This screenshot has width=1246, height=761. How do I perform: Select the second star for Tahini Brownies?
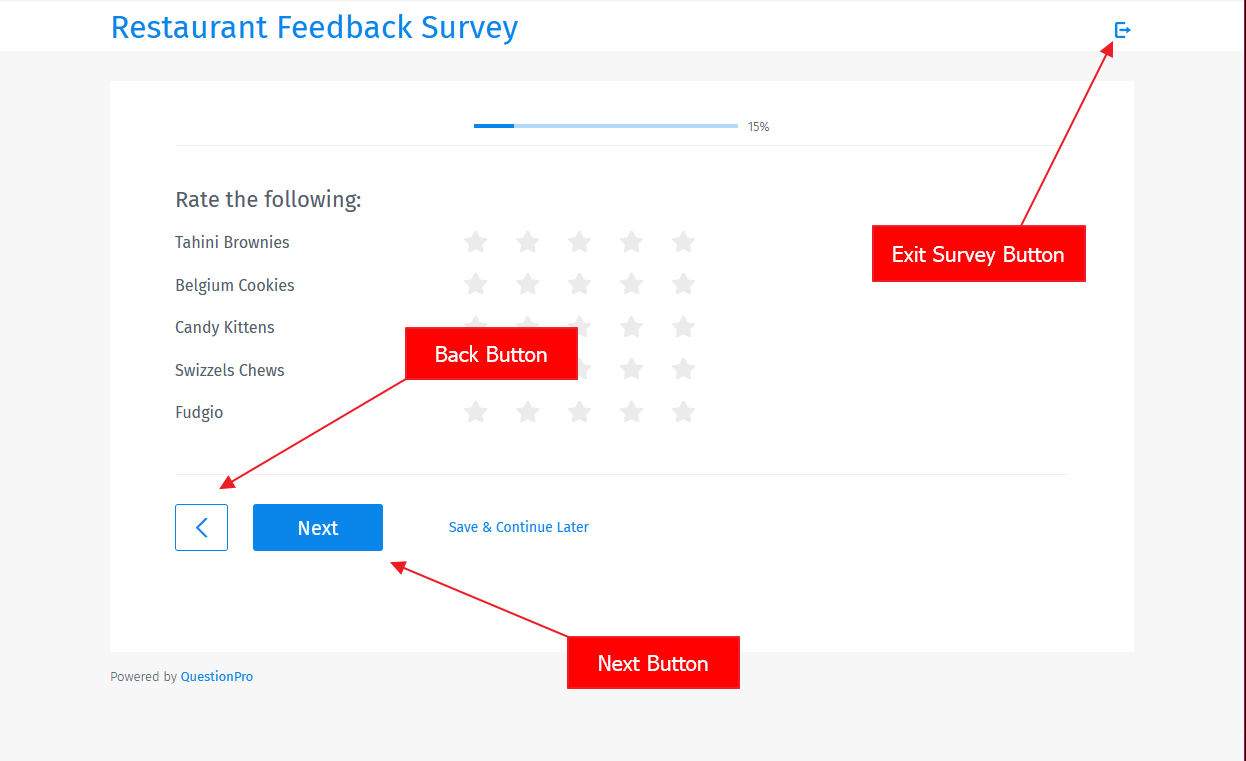[527, 242]
